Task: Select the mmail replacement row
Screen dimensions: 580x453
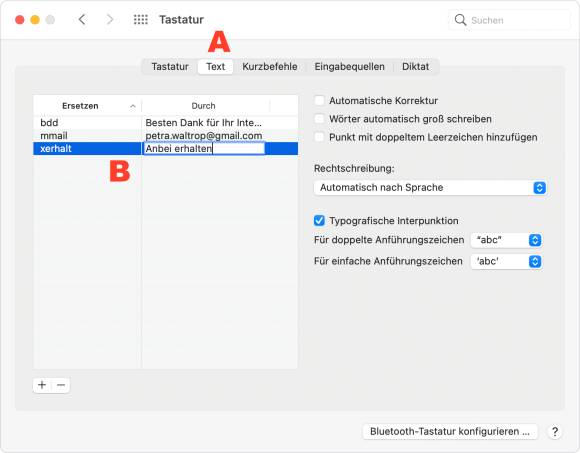Action: (x=165, y=136)
